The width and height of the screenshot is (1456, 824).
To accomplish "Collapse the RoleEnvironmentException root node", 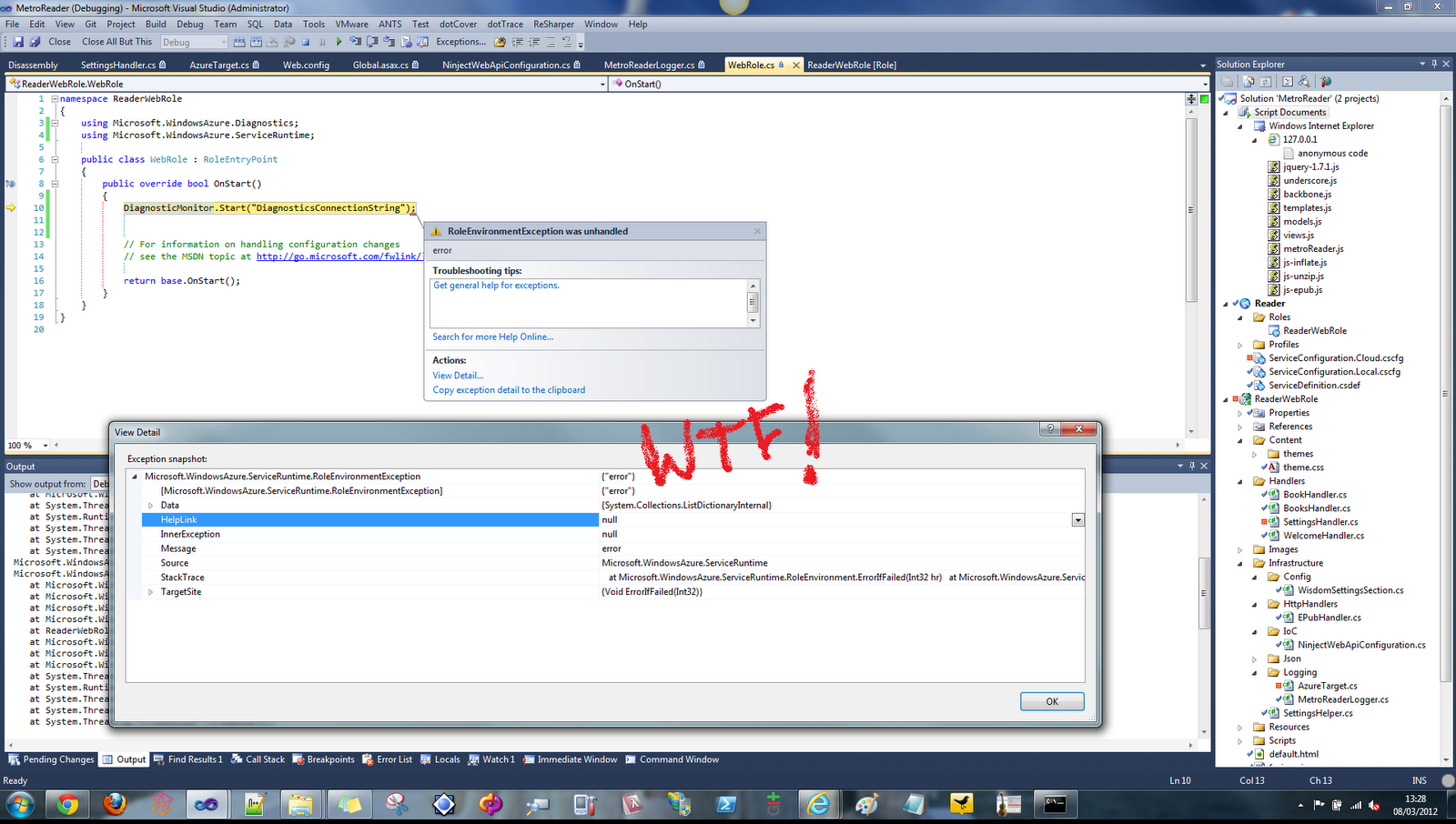I will tap(135, 477).
